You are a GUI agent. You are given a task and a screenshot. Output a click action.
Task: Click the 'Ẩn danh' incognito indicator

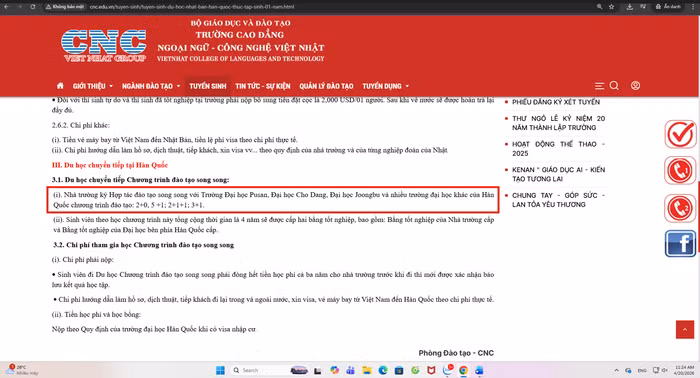pyautogui.click(x=668, y=7)
